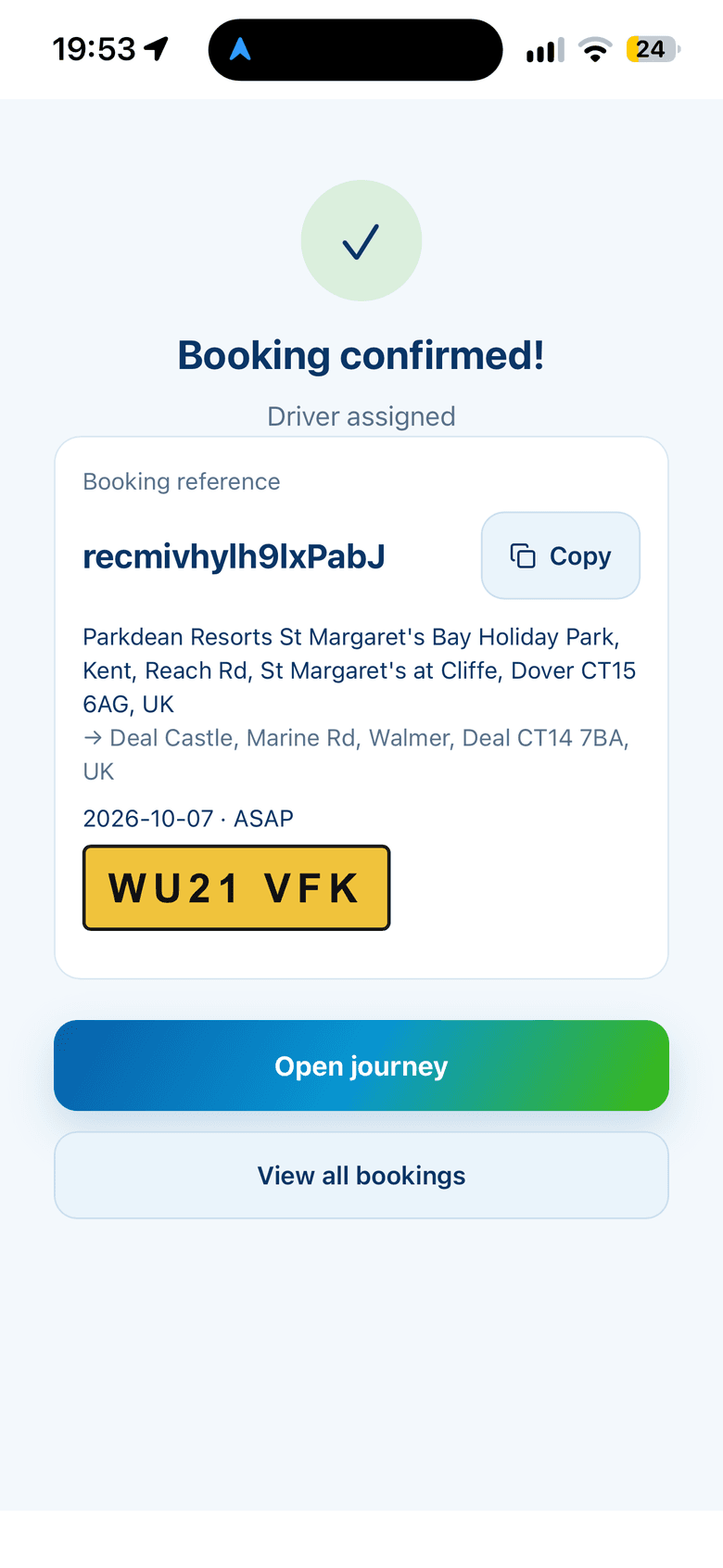Tap the arrow before Deal Castle destination

pos(93,738)
